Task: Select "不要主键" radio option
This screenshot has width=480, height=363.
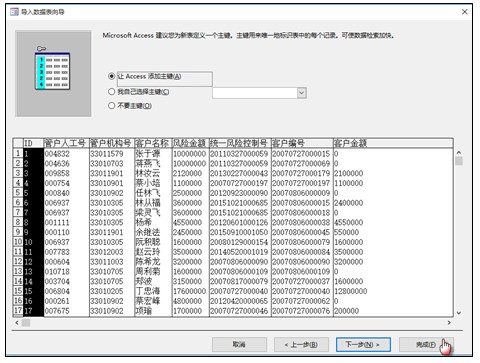Action: coord(112,106)
